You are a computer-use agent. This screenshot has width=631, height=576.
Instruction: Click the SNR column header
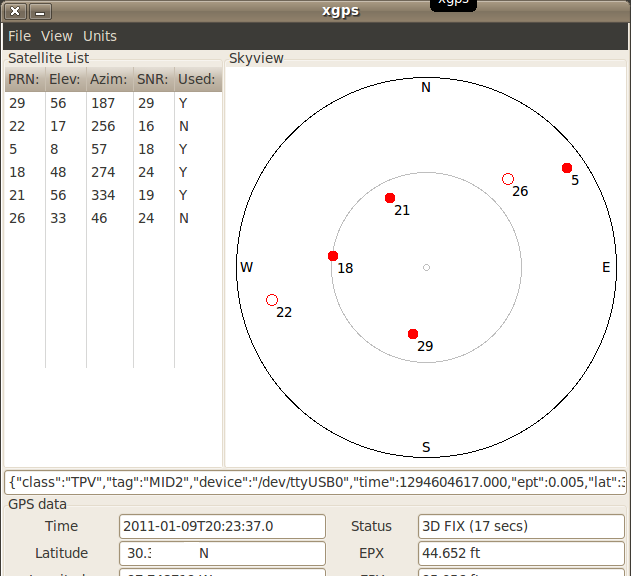[153, 79]
